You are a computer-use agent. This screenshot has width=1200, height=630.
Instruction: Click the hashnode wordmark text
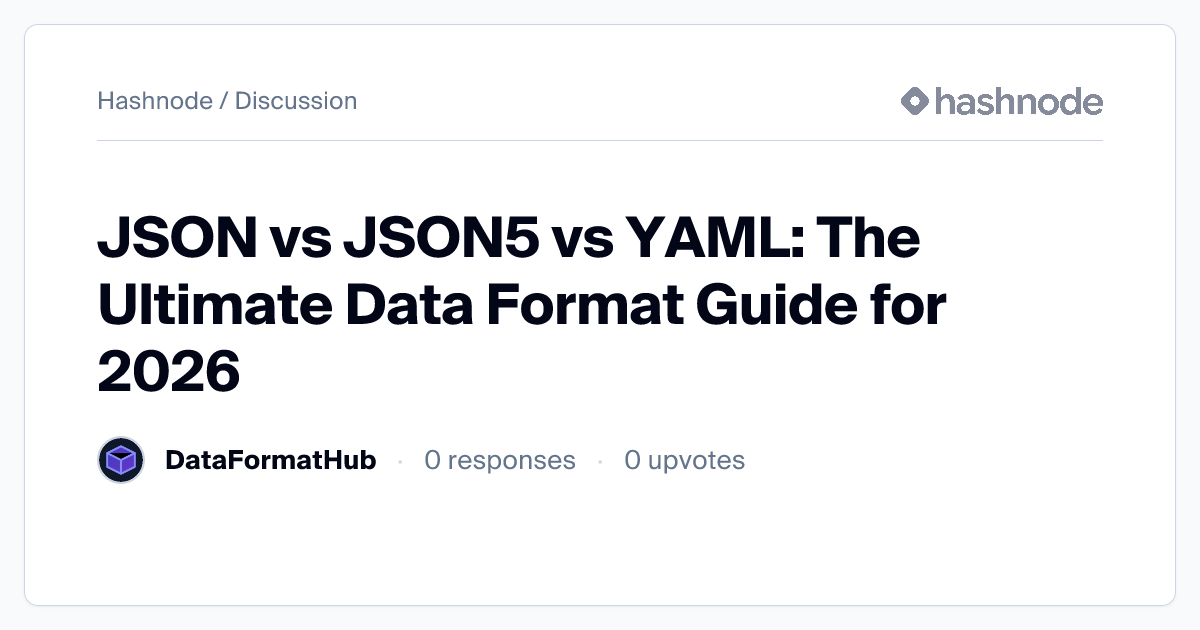click(1018, 101)
